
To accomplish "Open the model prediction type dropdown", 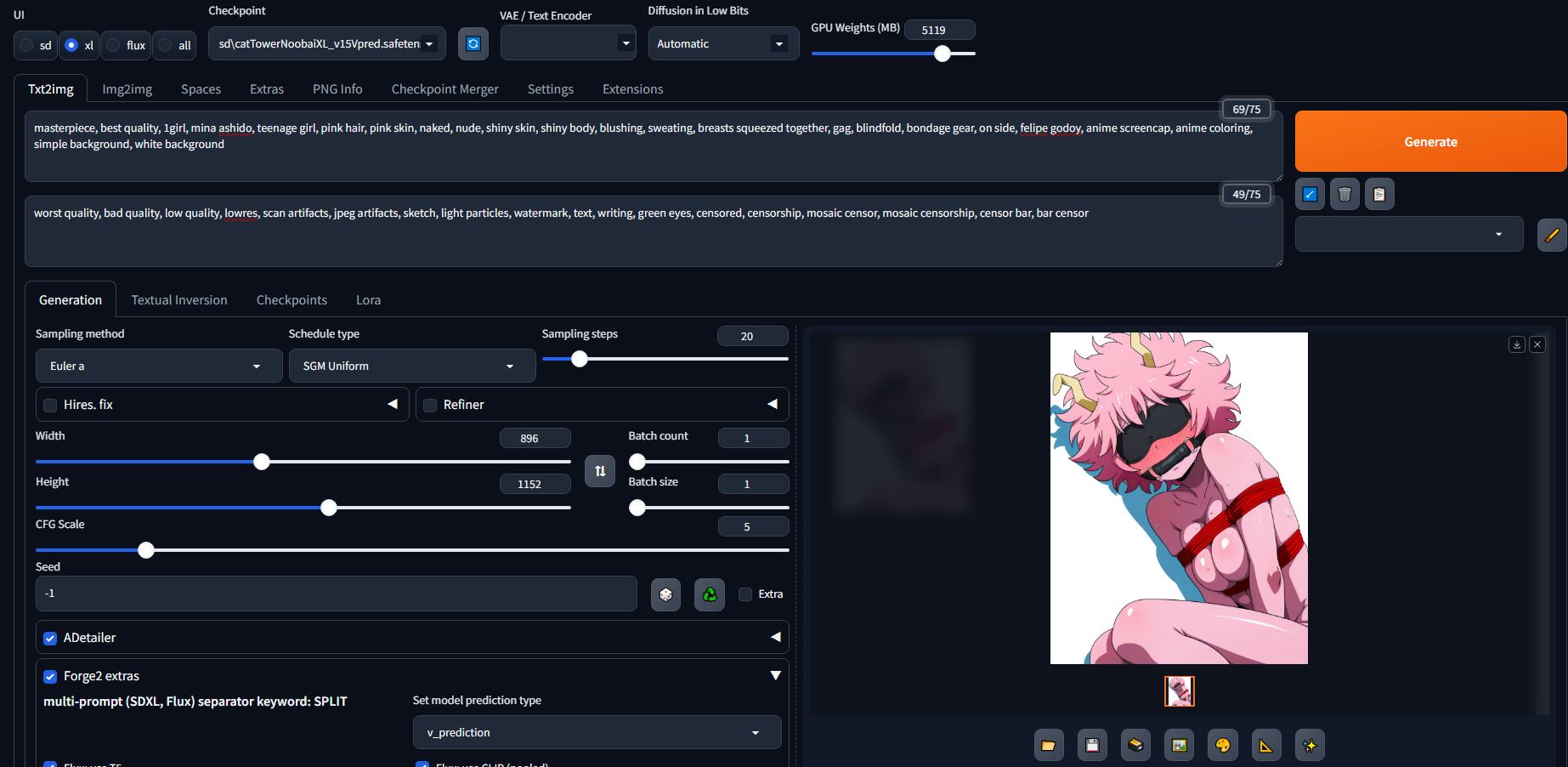I will point(597,732).
